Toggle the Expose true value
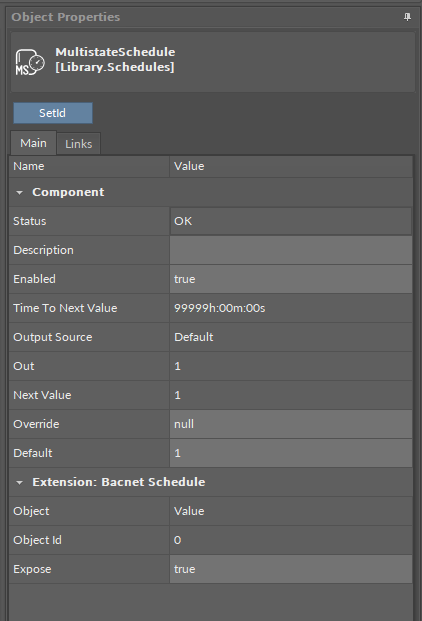This screenshot has width=422, height=621. tap(291, 569)
